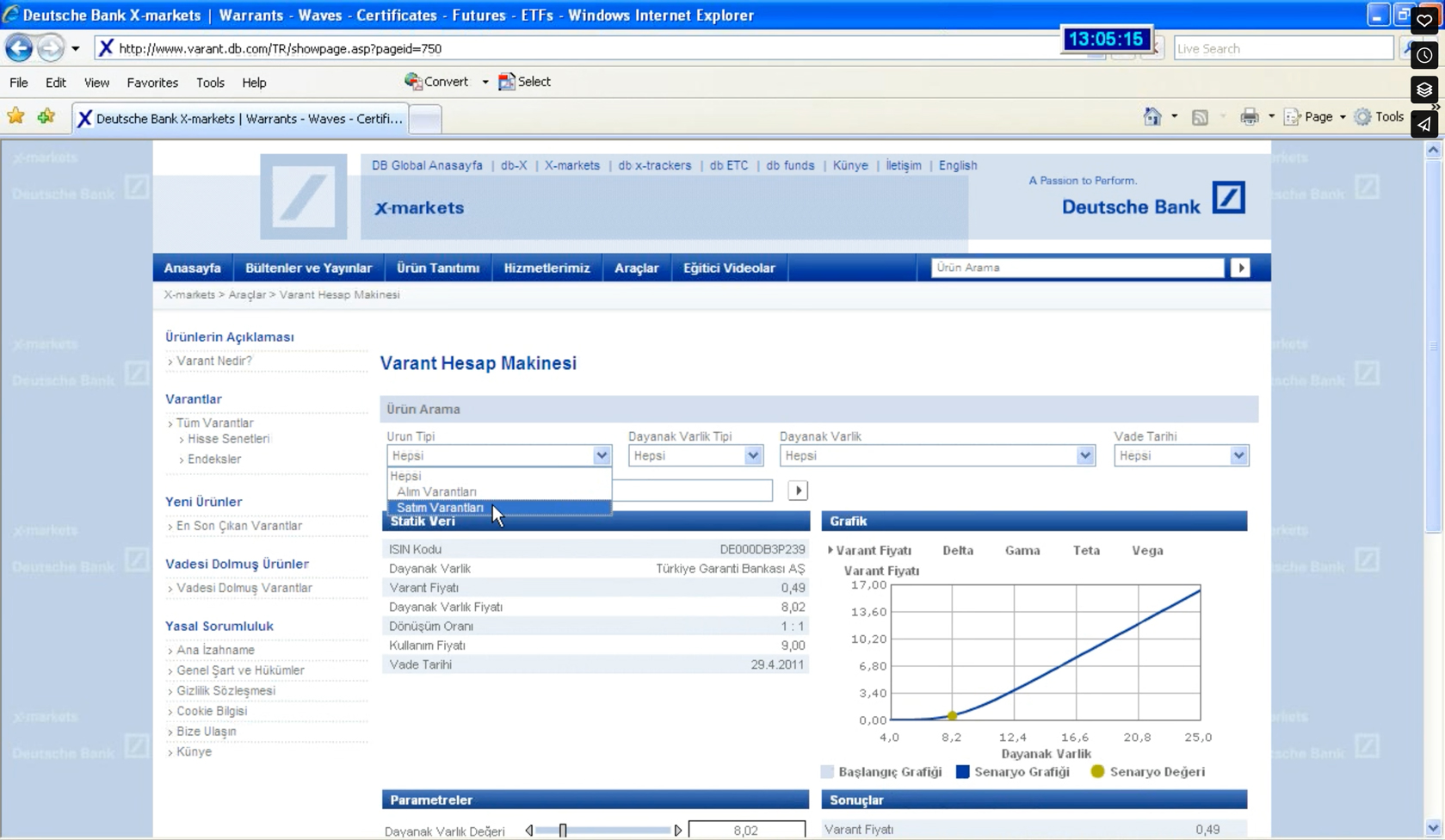Click the paper plane send icon in the side panel
Screen dimensions: 1445x840
(1424, 124)
